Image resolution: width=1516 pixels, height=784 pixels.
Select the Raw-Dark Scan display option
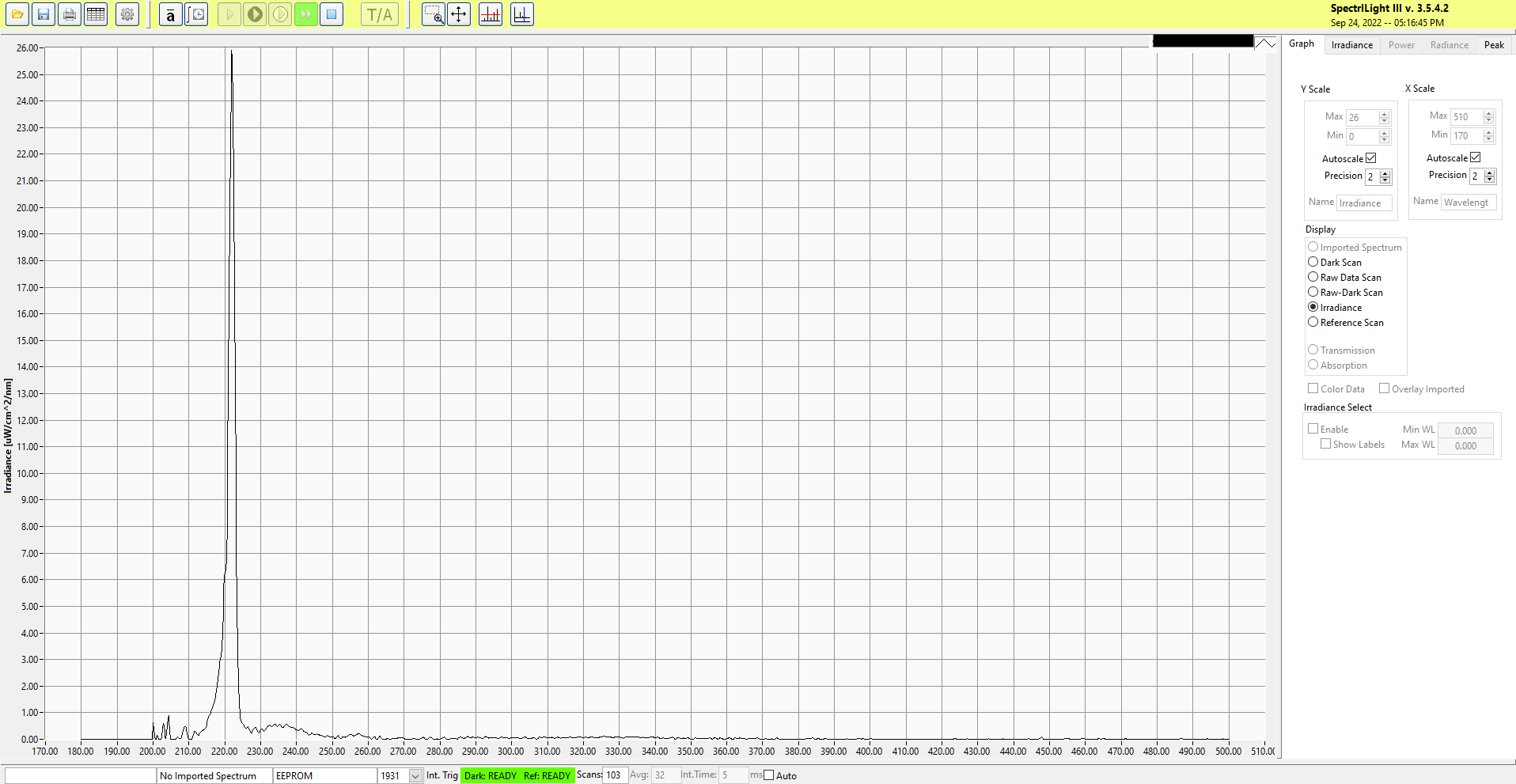pos(1313,292)
